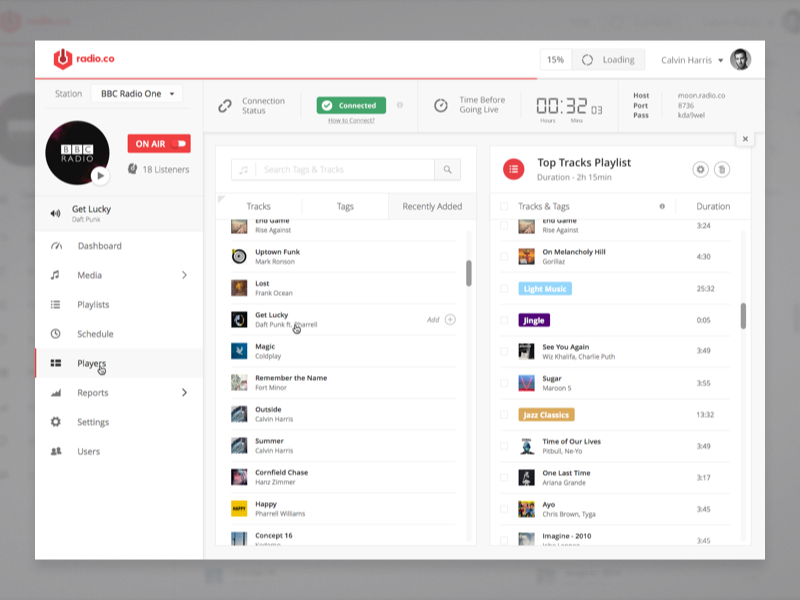The width and height of the screenshot is (800, 600).
Task: Open the BBC Radio One station dropdown
Action: click(137, 94)
